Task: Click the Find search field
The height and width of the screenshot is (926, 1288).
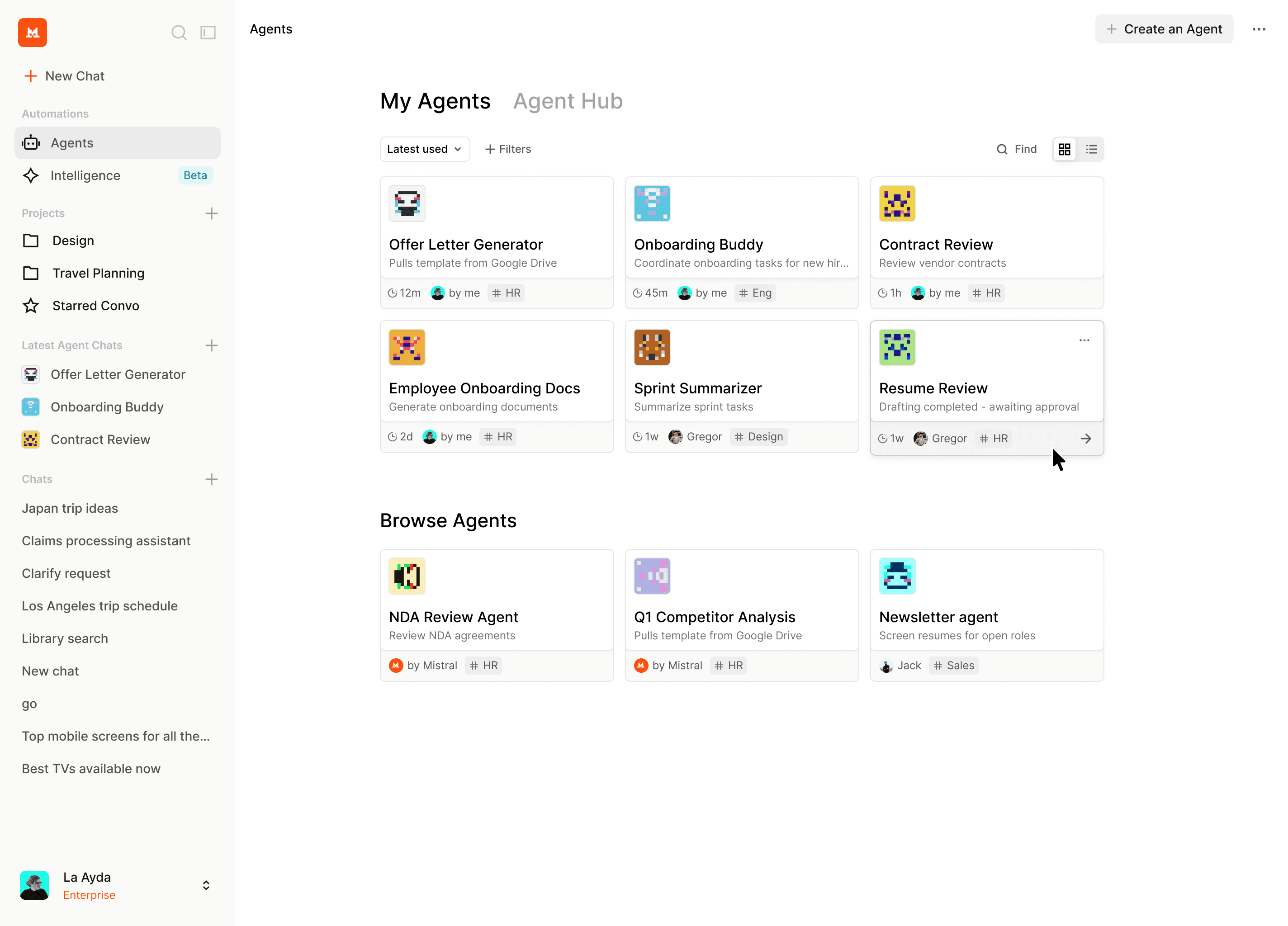Action: [x=1017, y=149]
